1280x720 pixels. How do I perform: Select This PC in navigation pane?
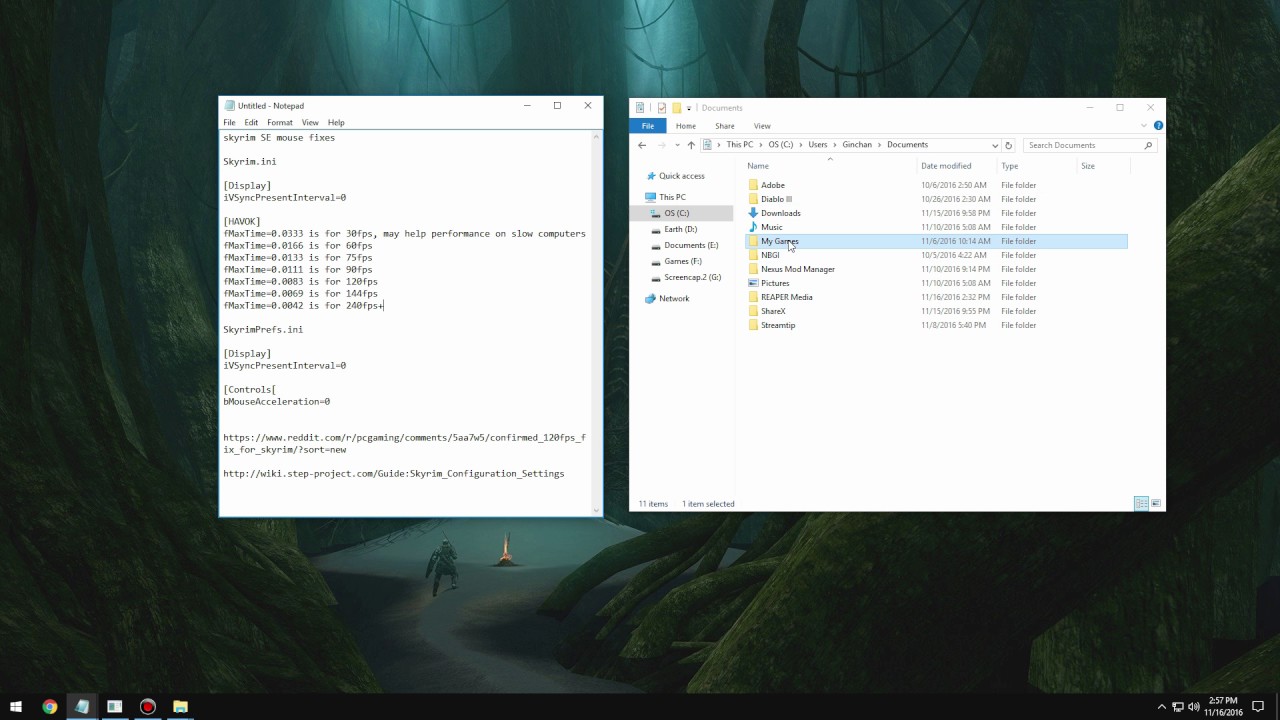point(672,197)
